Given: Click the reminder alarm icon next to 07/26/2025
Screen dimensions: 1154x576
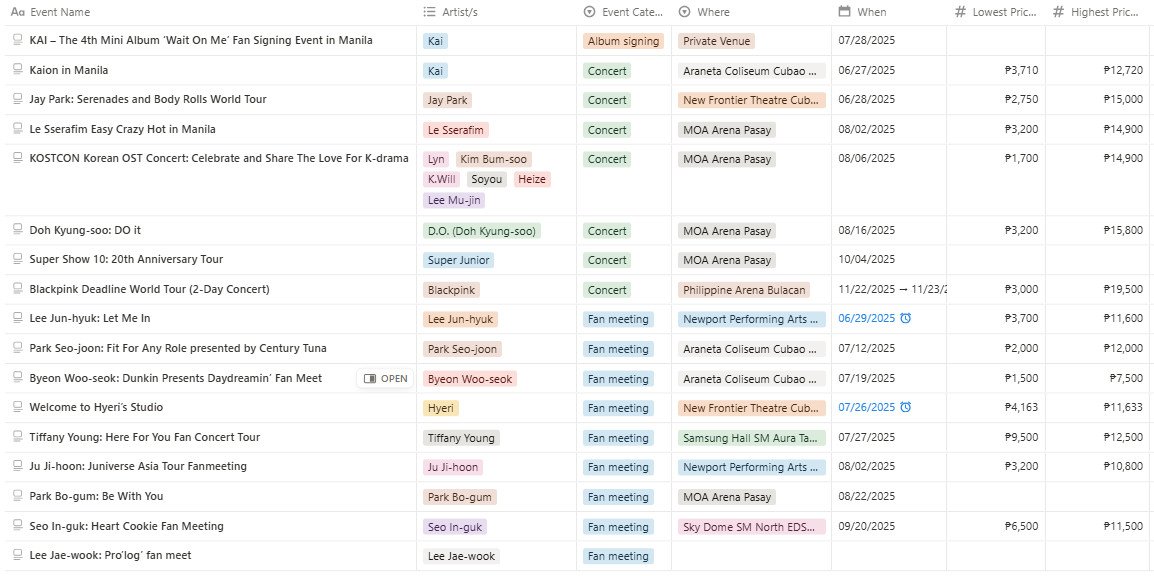Looking at the screenshot, I should click(x=905, y=407).
